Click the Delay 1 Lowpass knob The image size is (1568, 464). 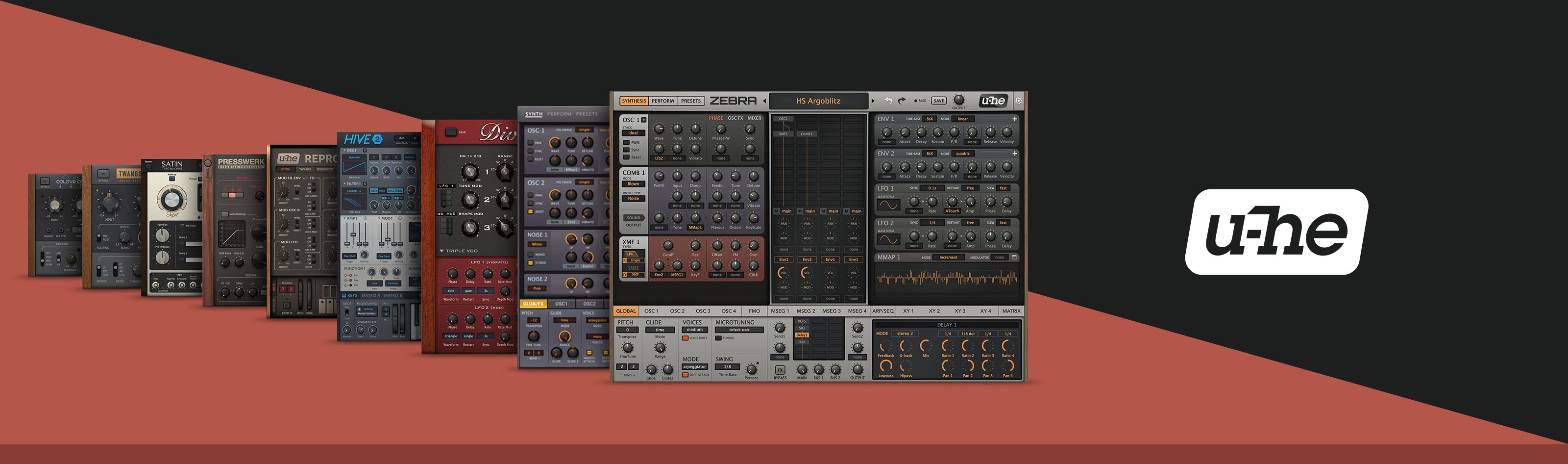click(885, 365)
